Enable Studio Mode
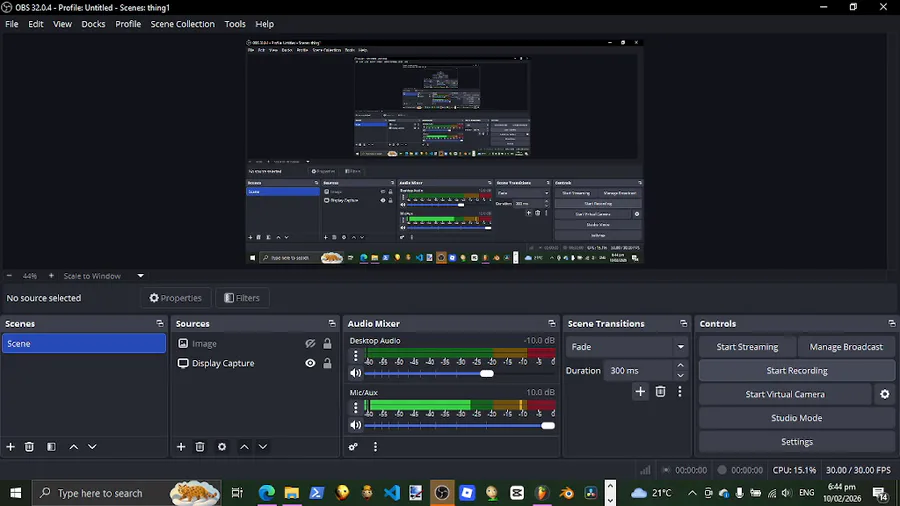Screen dimensions: 900x506 [x=797, y=418]
